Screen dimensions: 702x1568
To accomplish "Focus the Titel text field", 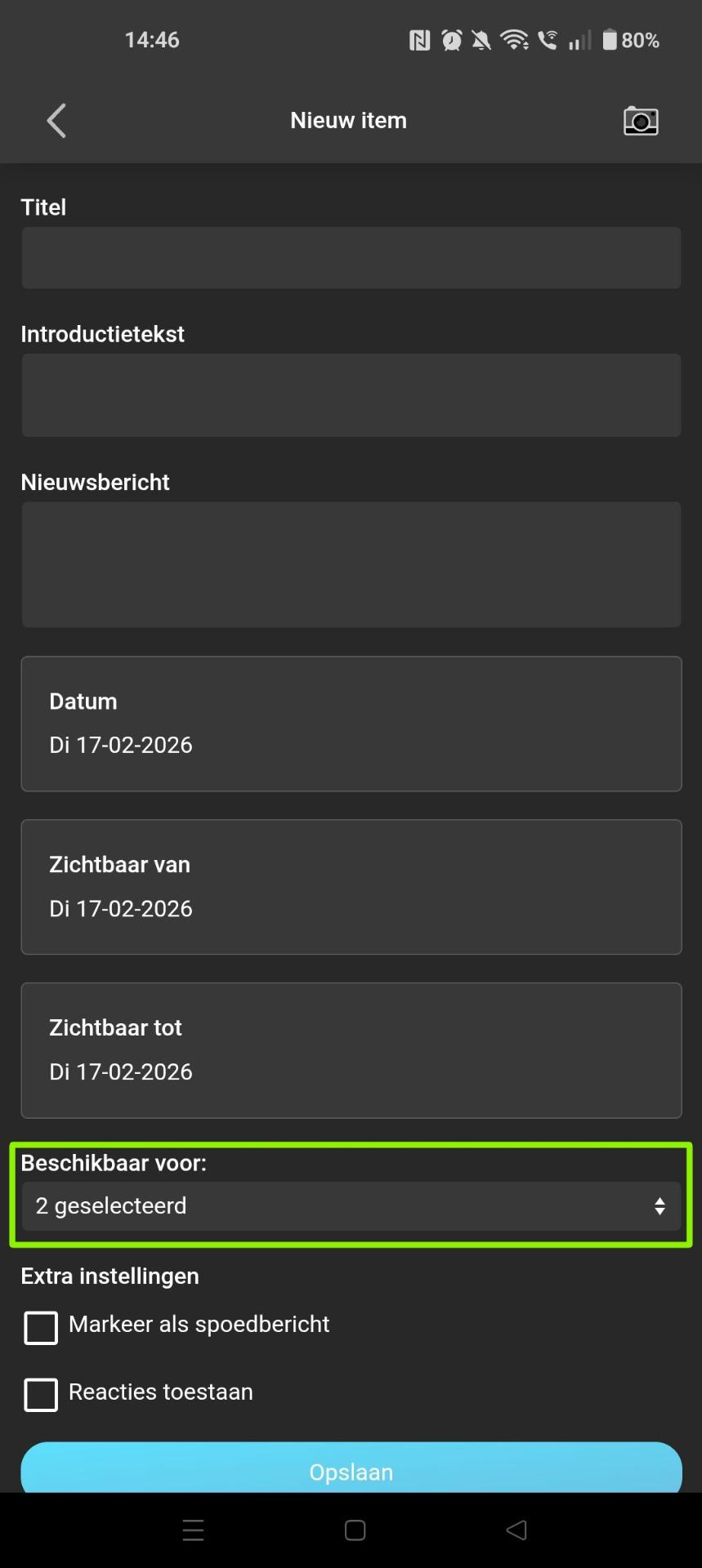I will click(x=351, y=258).
